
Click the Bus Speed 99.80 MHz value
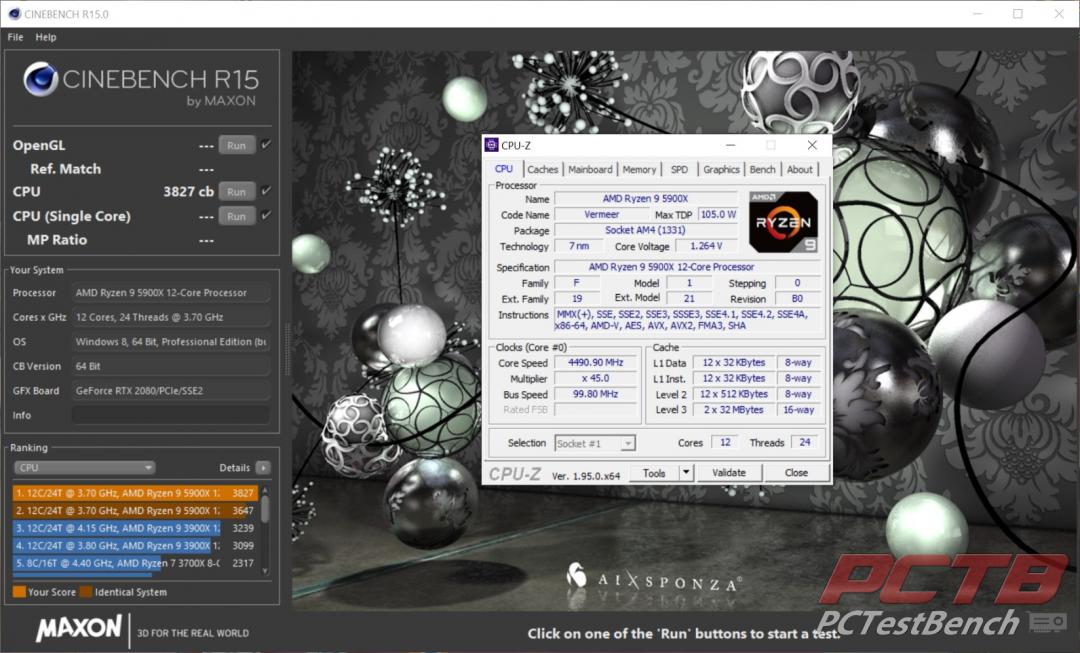[x=596, y=394]
